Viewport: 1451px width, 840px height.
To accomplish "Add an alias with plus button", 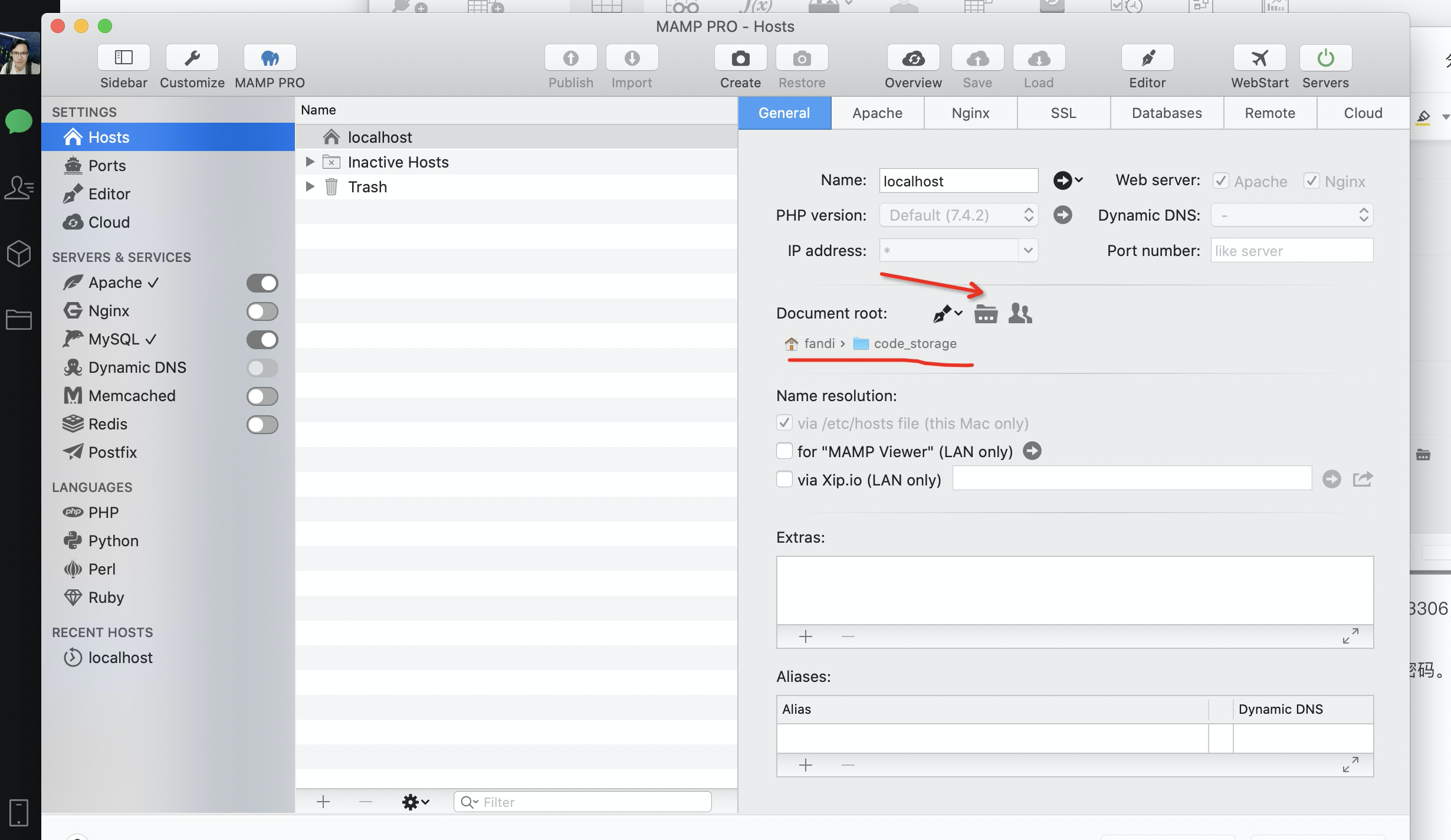I will 806,765.
